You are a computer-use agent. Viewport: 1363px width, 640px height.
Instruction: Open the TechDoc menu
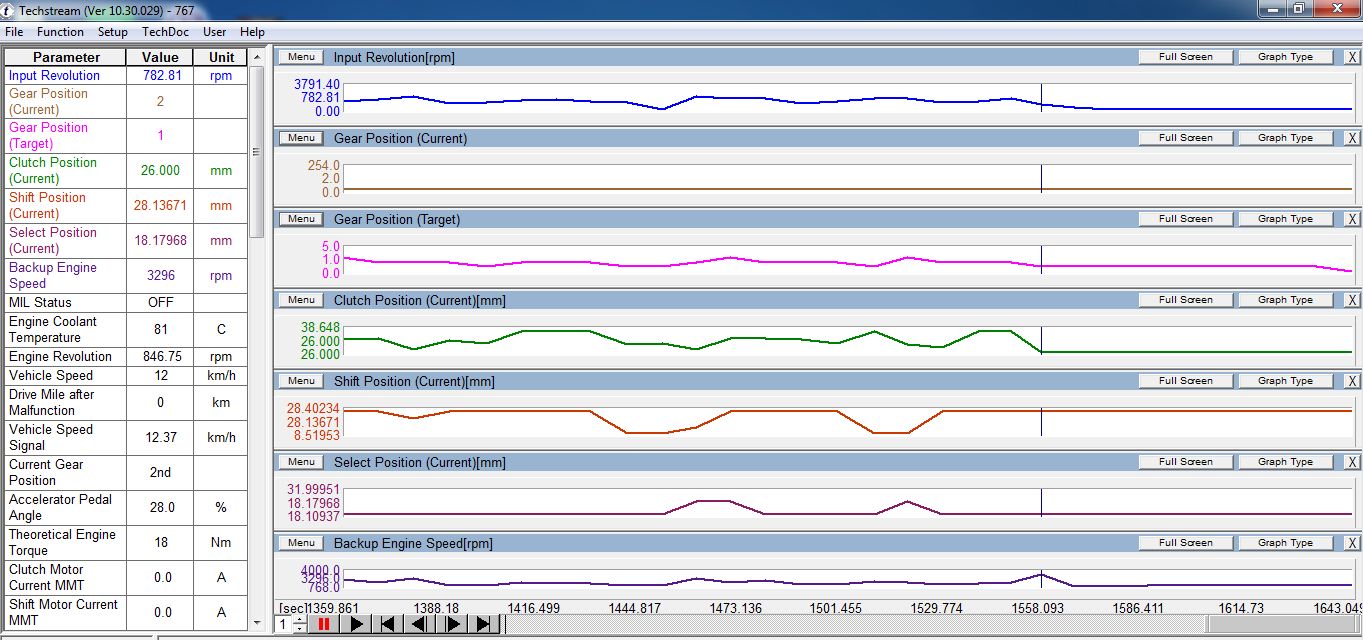[x=165, y=32]
